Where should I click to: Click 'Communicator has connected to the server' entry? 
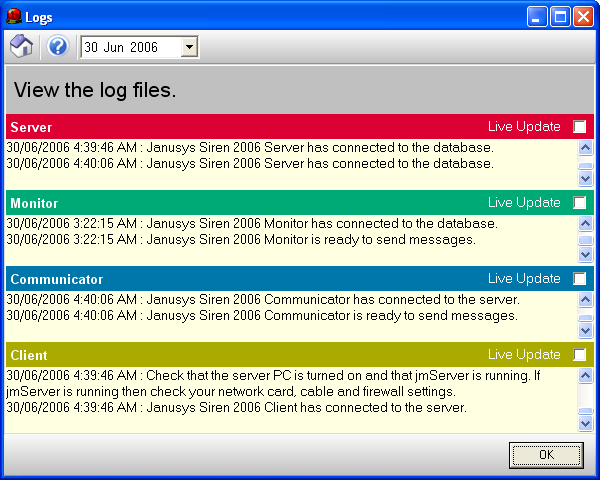(x=263, y=299)
